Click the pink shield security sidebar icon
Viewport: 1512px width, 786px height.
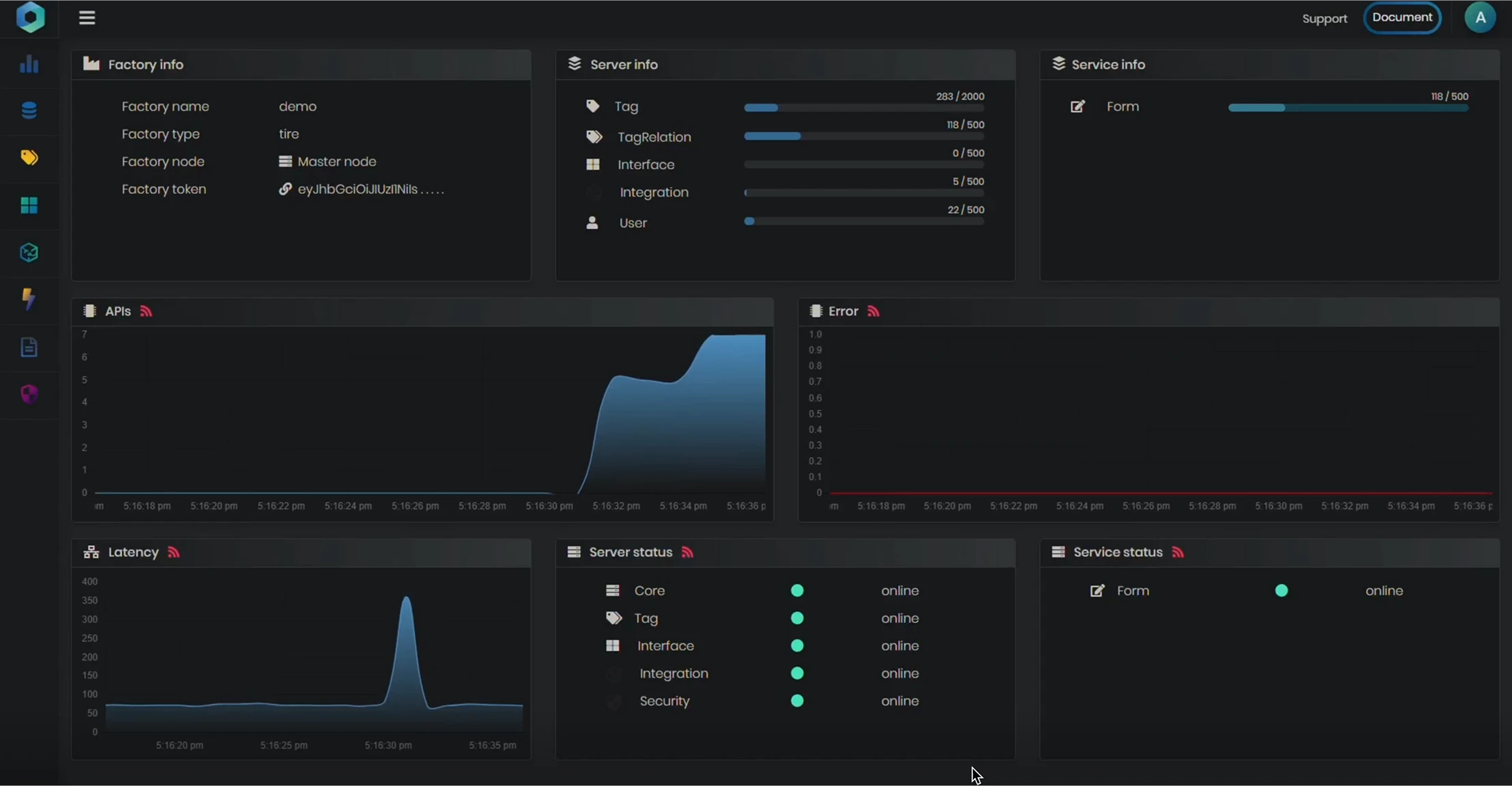coord(29,394)
